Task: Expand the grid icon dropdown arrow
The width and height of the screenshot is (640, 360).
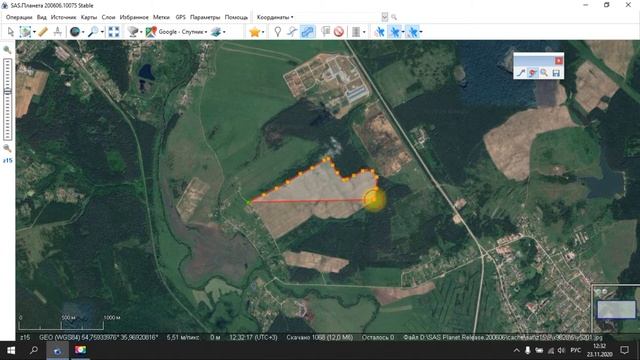Action: pyautogui.click(x=364, y=32)
